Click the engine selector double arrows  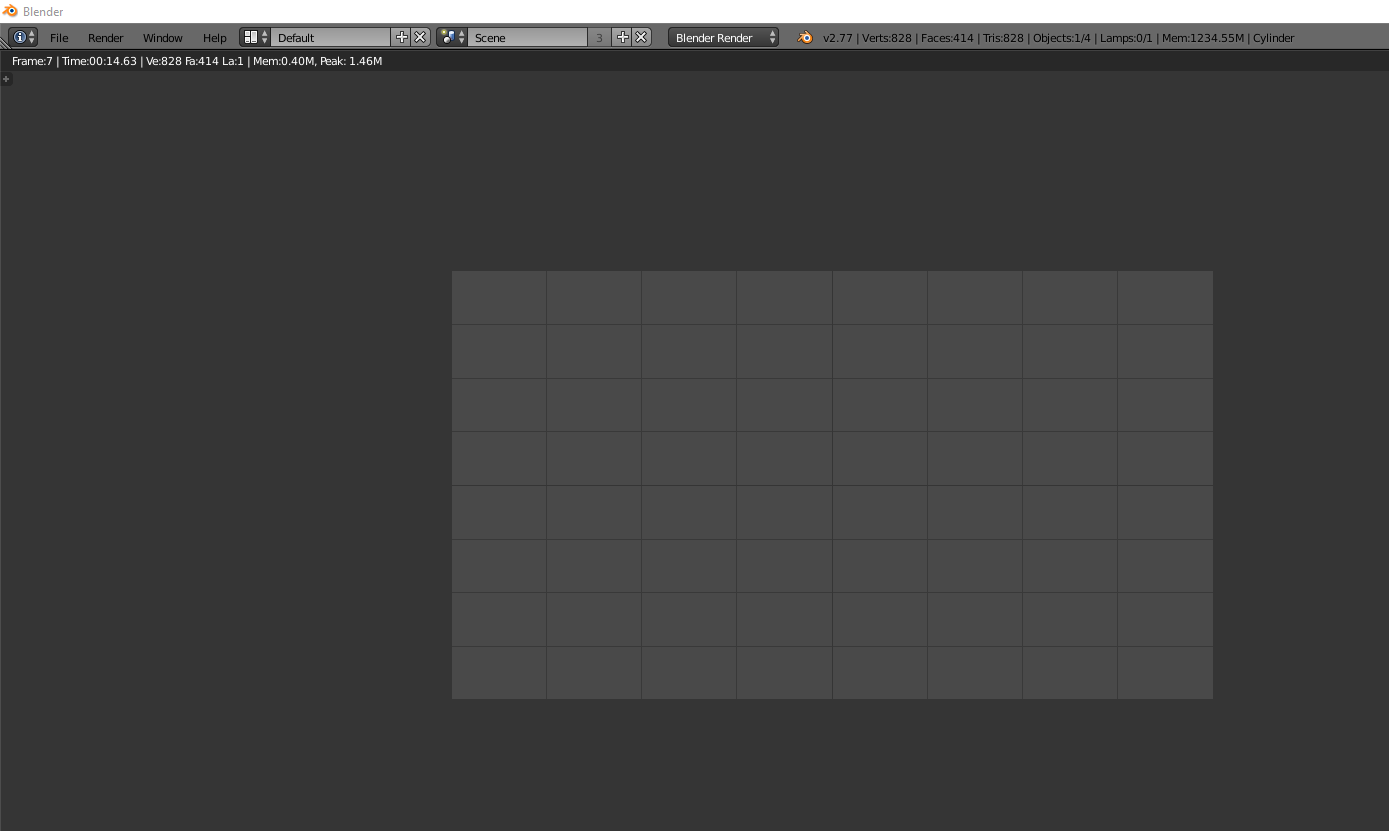point(770,37)
